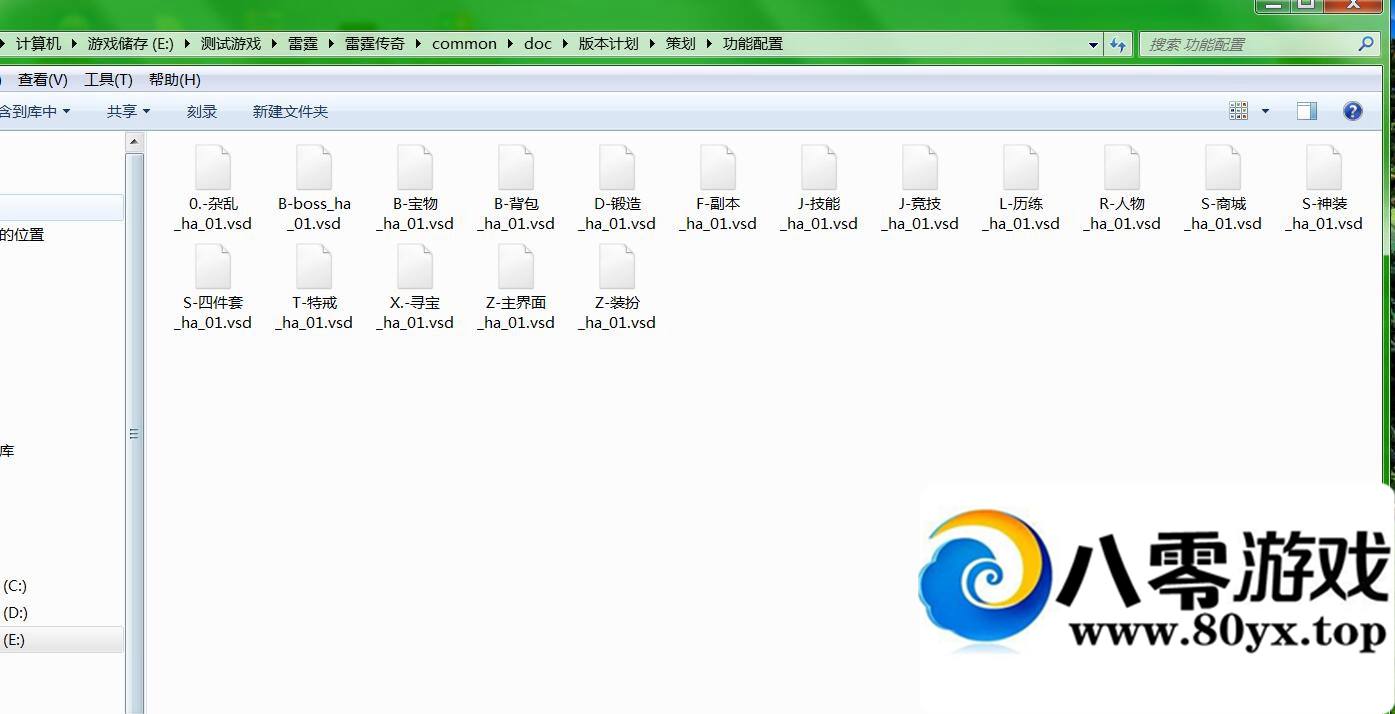Select the S-商城_ha_01.vsd file icon

[1223, 168]
